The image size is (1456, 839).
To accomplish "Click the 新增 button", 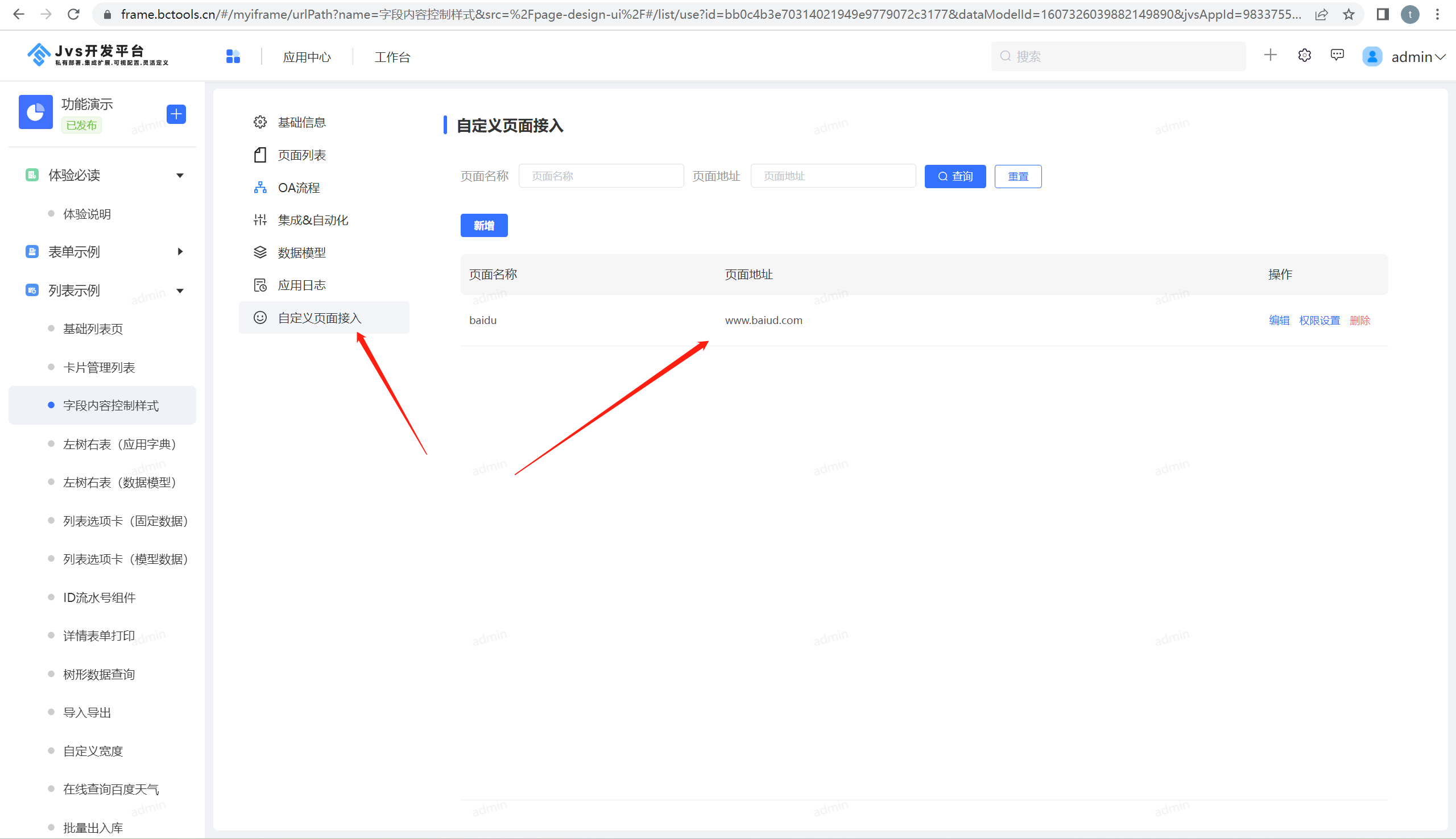I will click(483, 225).
